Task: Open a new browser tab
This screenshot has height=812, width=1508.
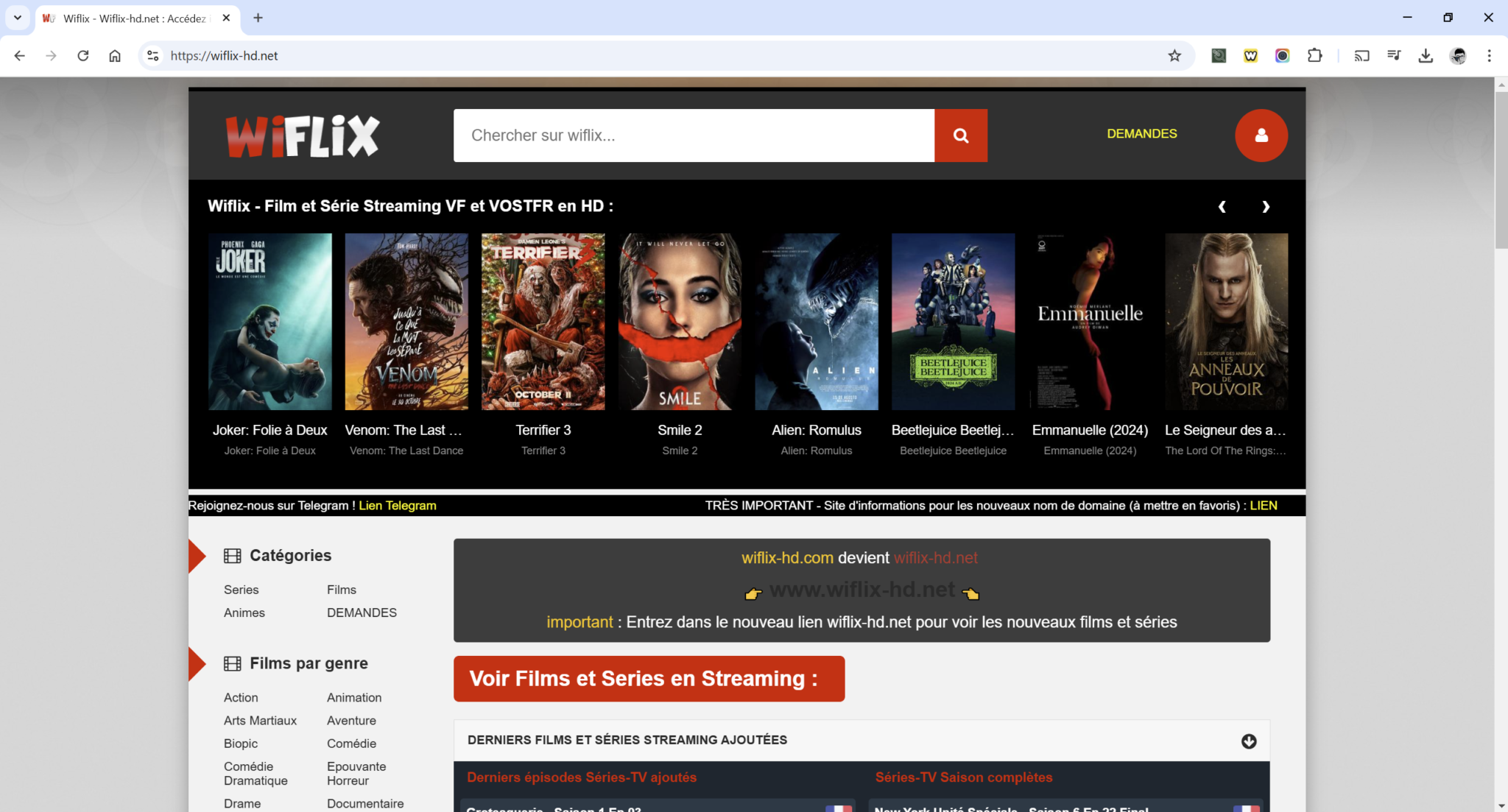Action: click(x=258, y=18)
